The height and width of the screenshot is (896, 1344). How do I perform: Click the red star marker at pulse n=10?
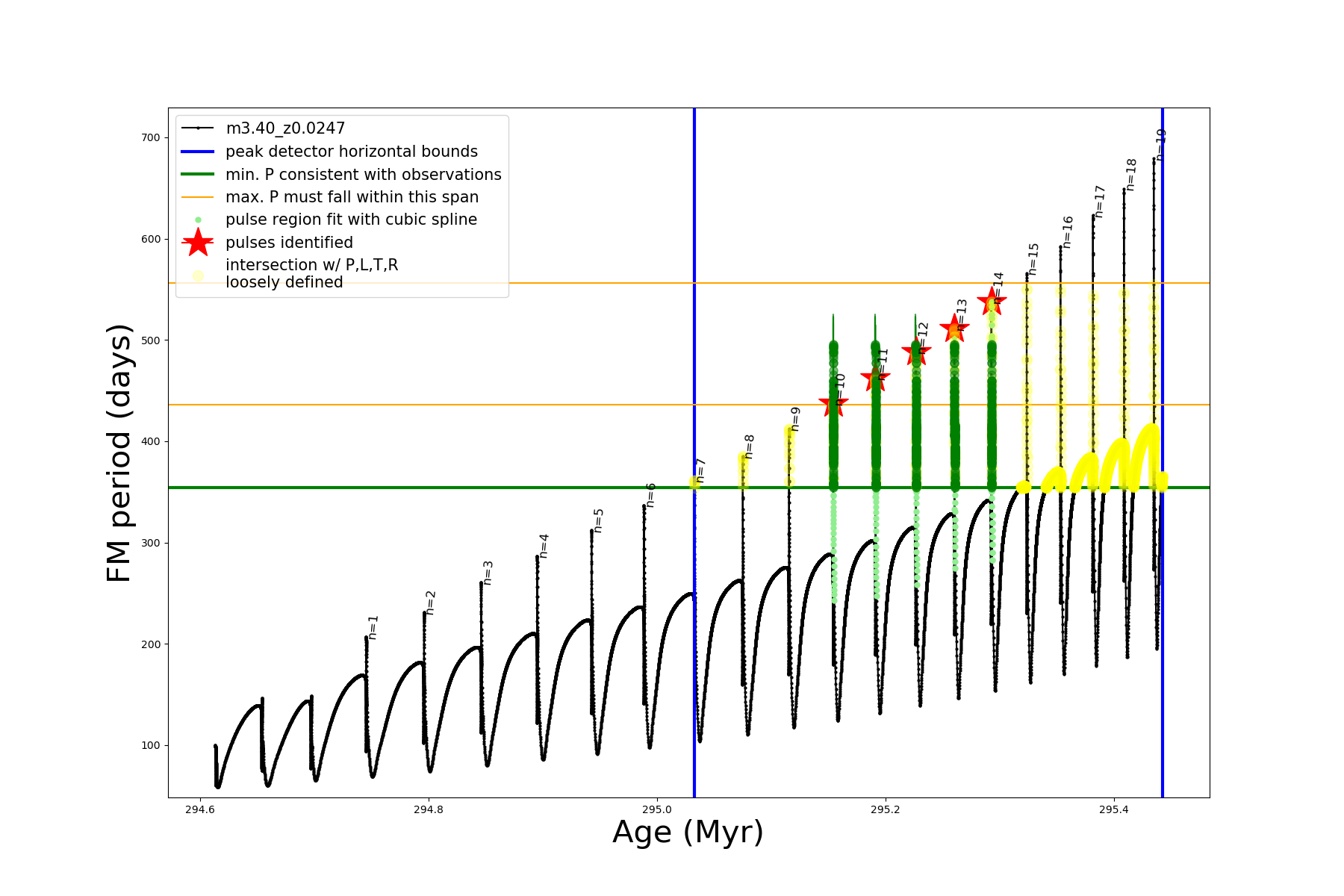(833, 404)
